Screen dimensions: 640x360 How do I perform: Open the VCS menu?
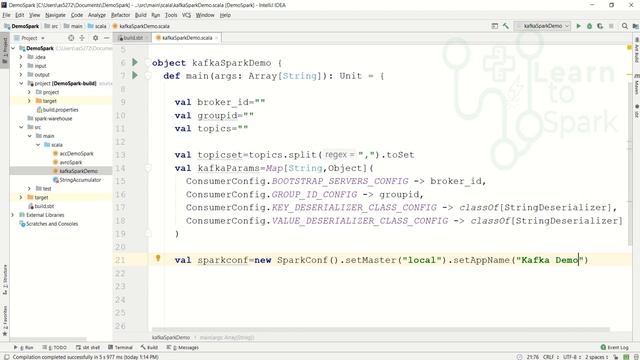point(186,15)
